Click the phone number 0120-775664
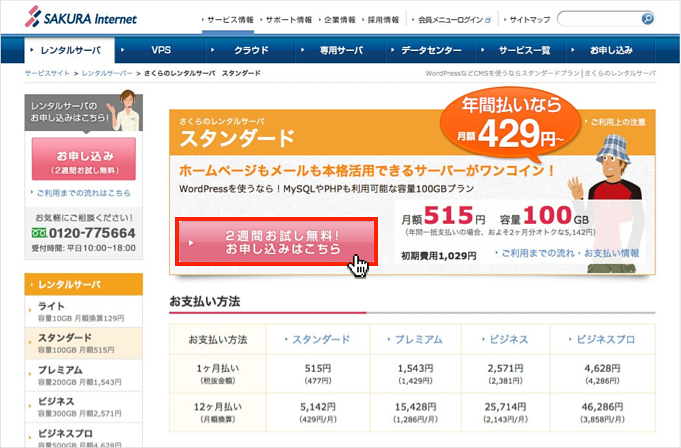The image size is (681, 448). click(x=92, y=233)
